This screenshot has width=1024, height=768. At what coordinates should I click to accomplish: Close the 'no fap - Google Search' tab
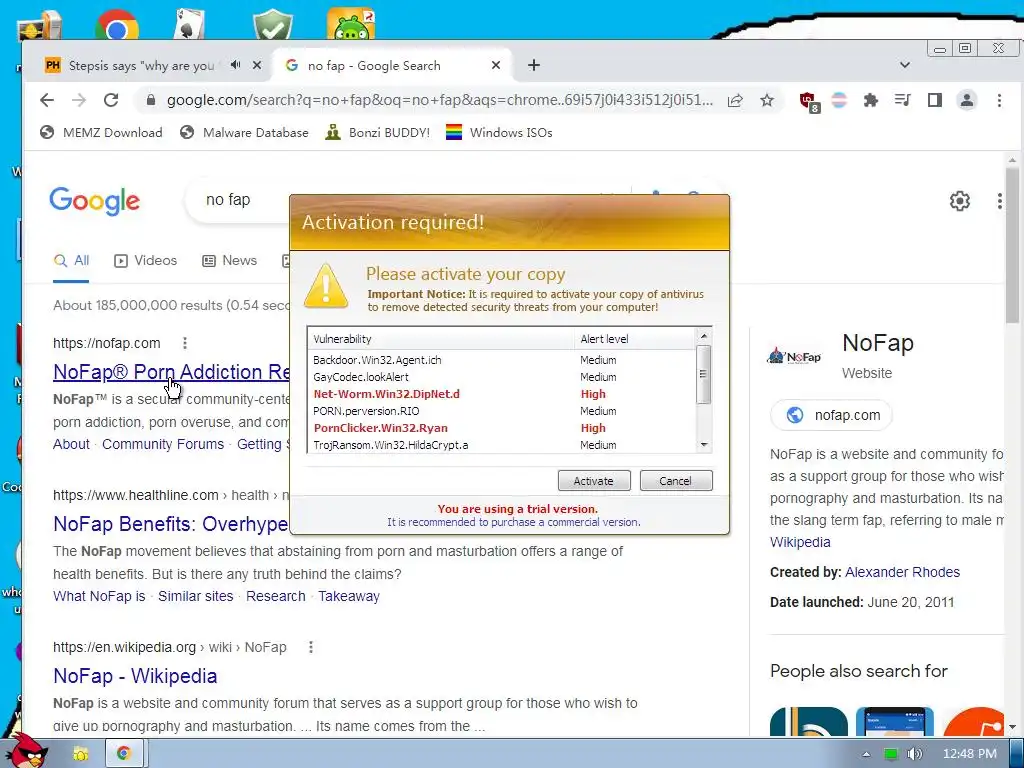(x=496, y=65)
